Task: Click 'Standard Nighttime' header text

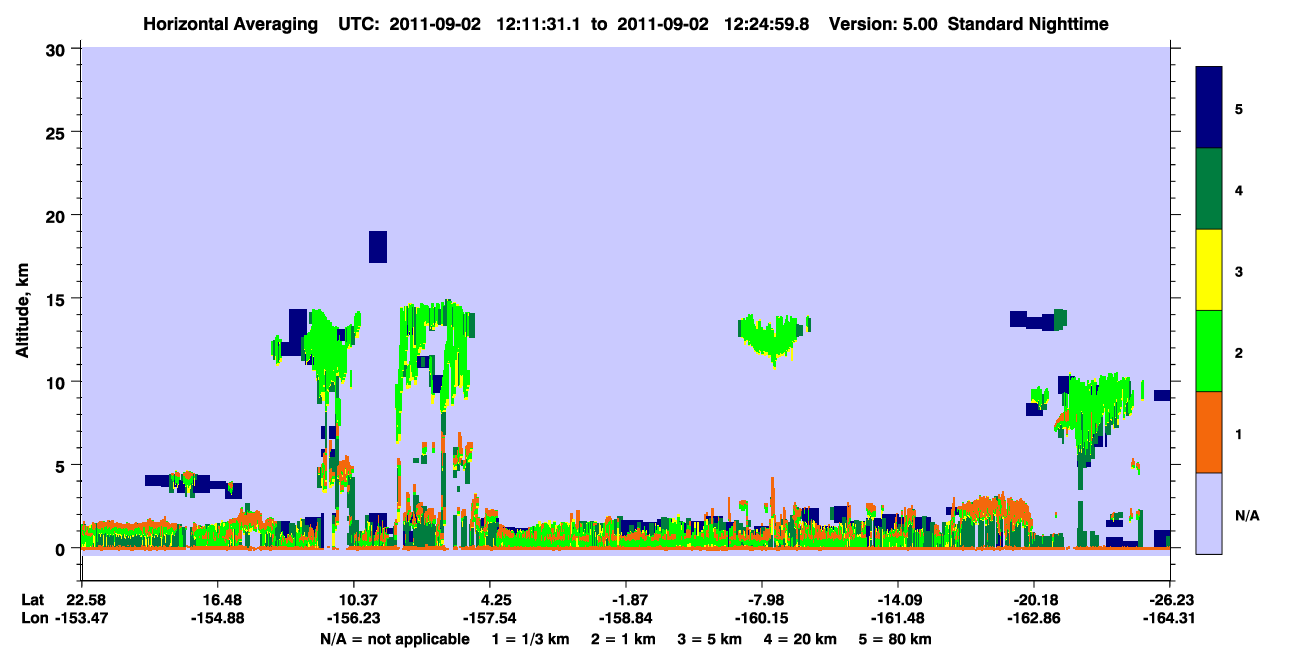Action: [x=1027, y=23]
